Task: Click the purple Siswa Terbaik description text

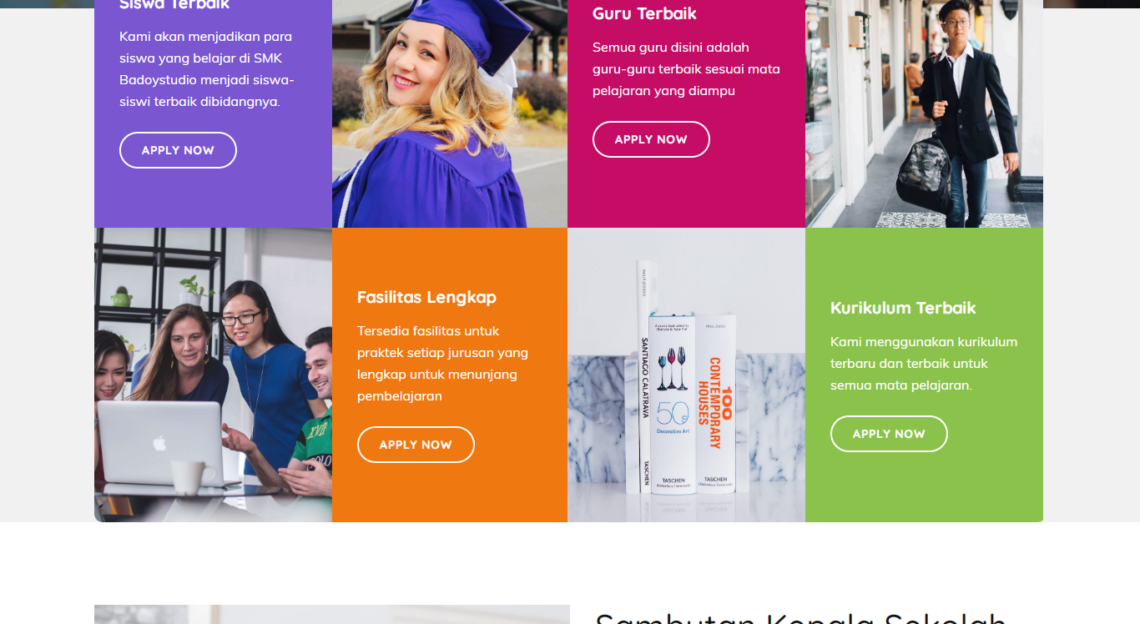Action: coord(206,69)
